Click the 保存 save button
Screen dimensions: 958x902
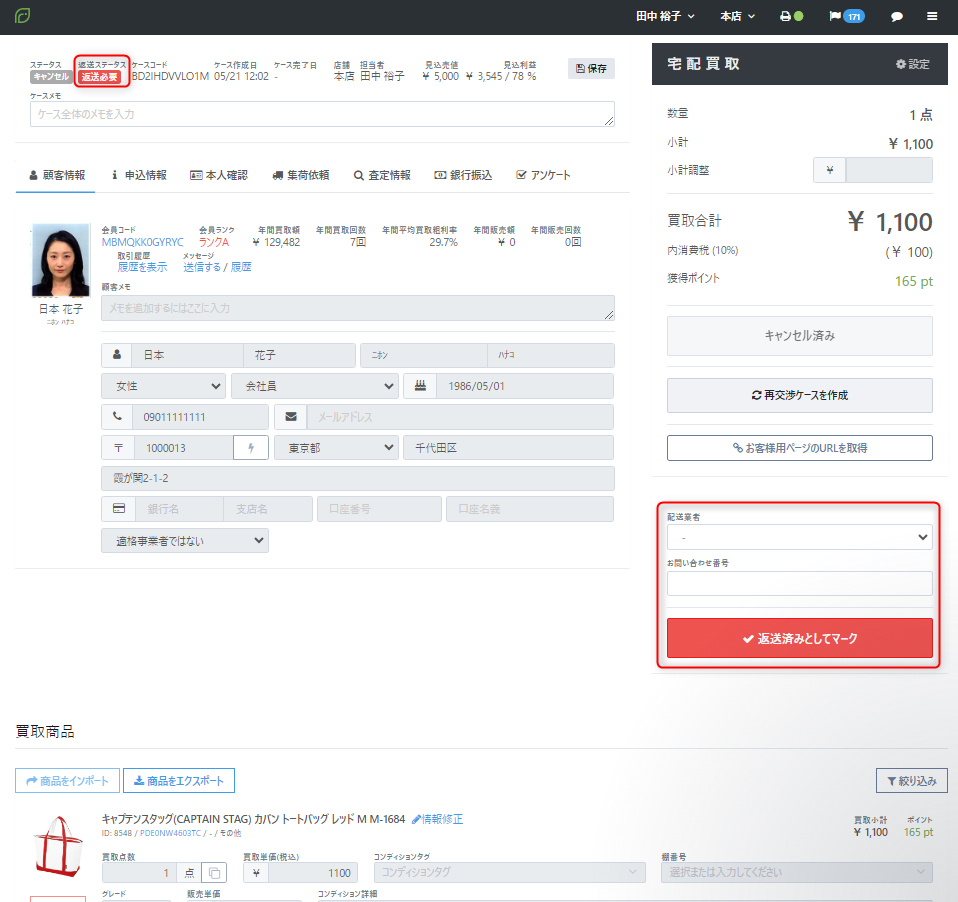coord(591,68)
